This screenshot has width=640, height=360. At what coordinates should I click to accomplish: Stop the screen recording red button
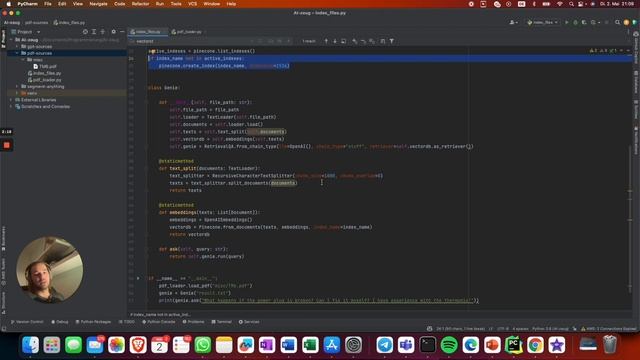tap(7, 145)
